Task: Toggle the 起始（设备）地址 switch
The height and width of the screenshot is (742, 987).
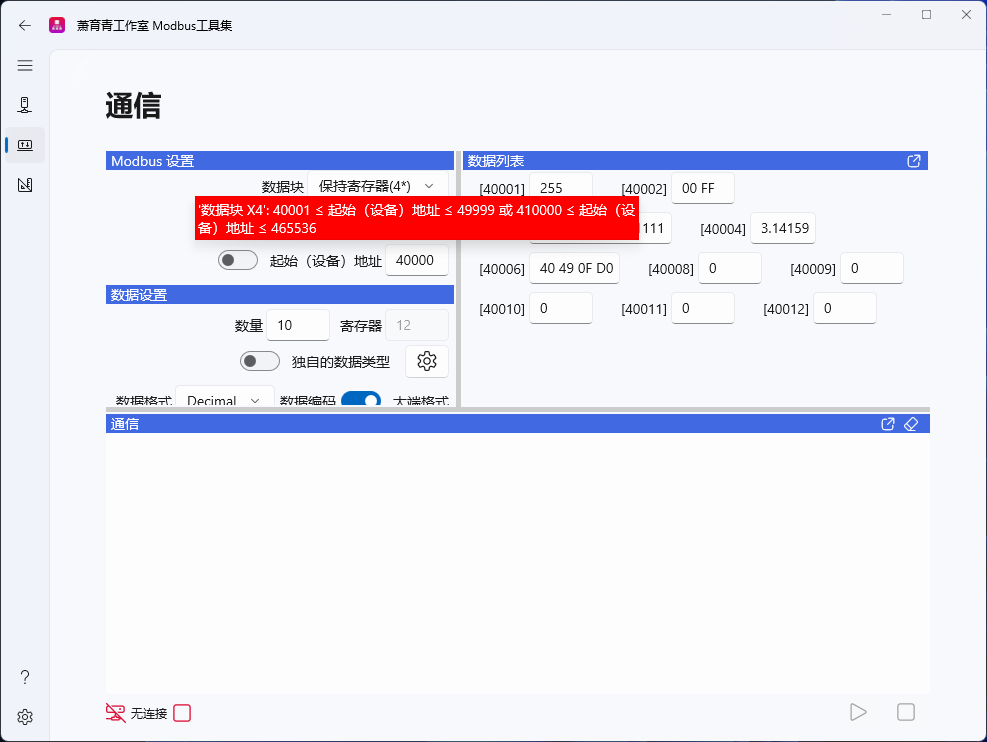Action: (237, 260)
